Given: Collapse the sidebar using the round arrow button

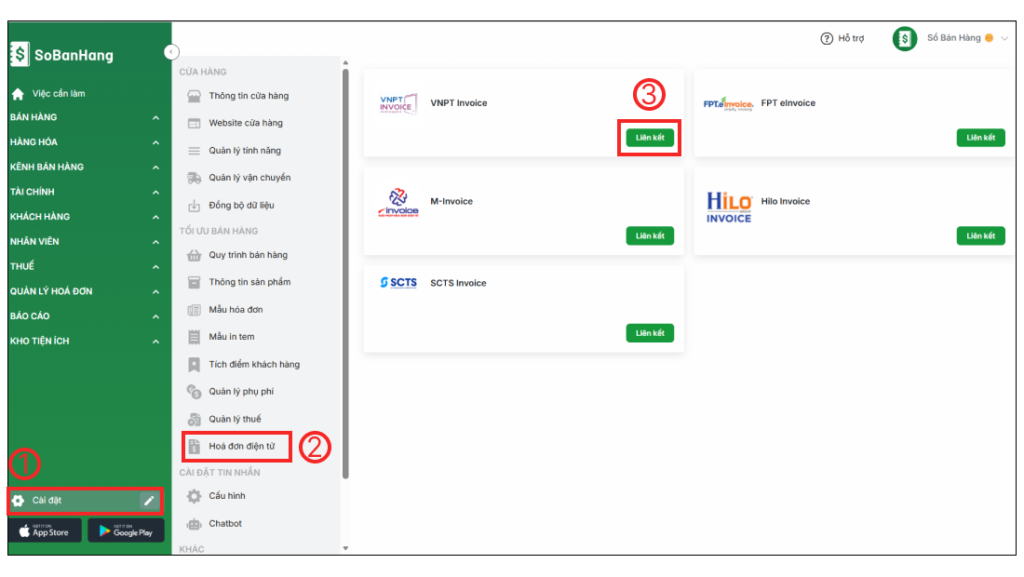Looking at the screenshot, I should click(171, 52).
